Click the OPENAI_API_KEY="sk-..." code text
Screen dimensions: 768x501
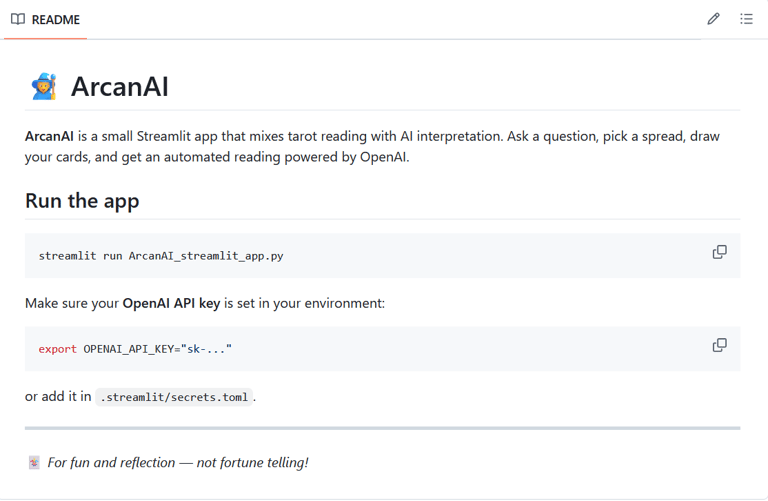click(157, 349)
